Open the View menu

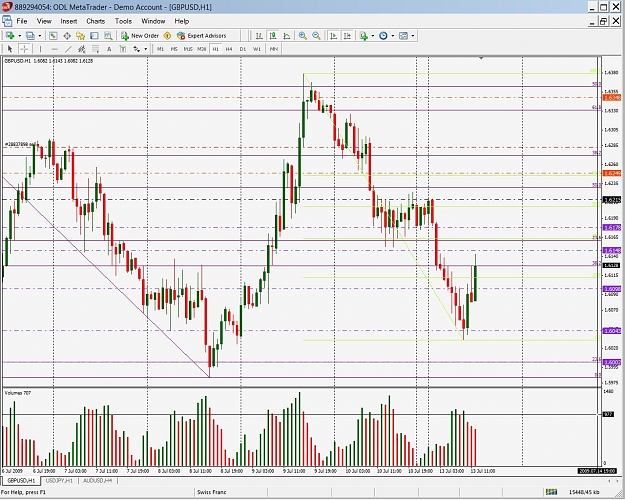click(44, 21)
